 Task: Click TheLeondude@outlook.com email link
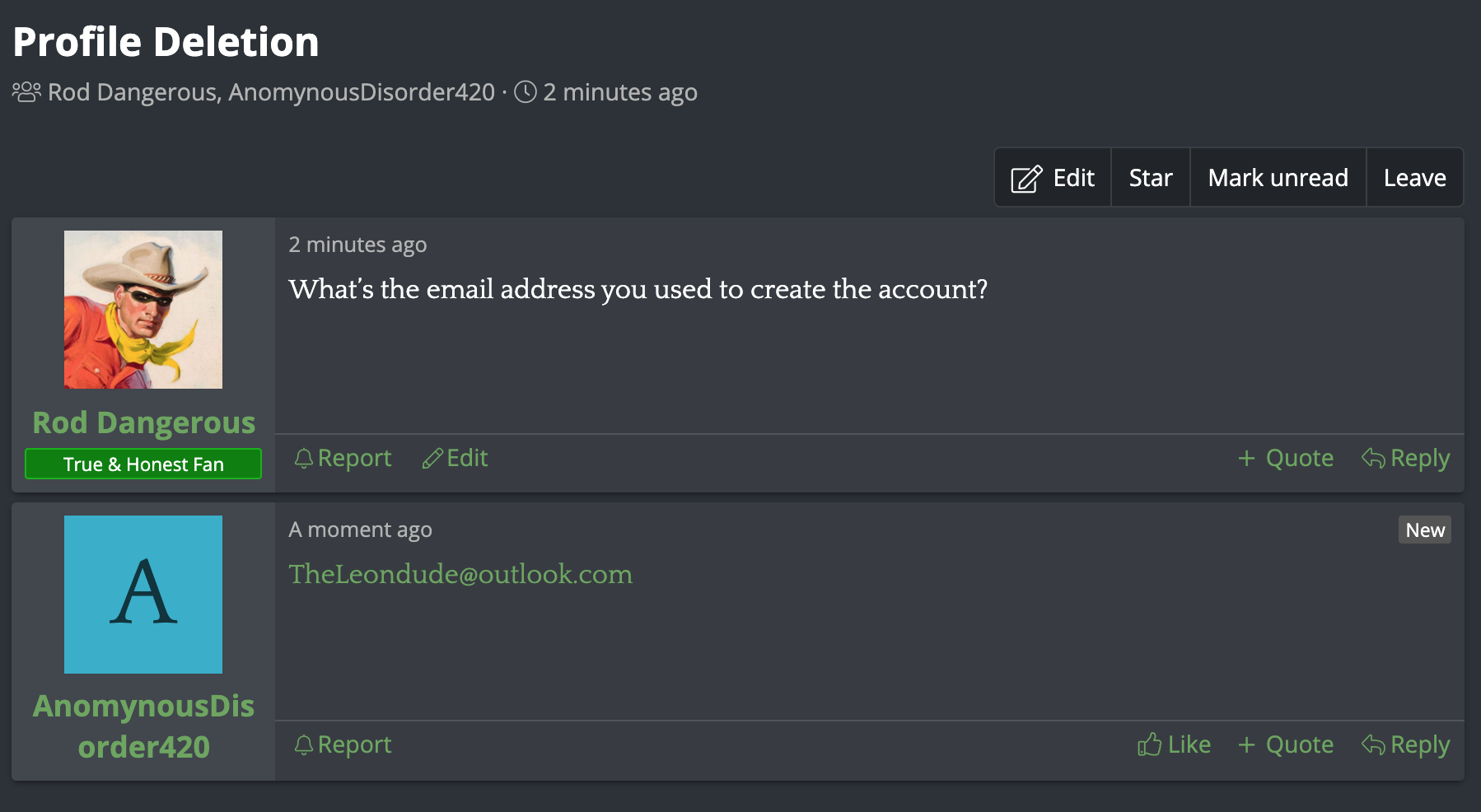[x=460, y=574]
